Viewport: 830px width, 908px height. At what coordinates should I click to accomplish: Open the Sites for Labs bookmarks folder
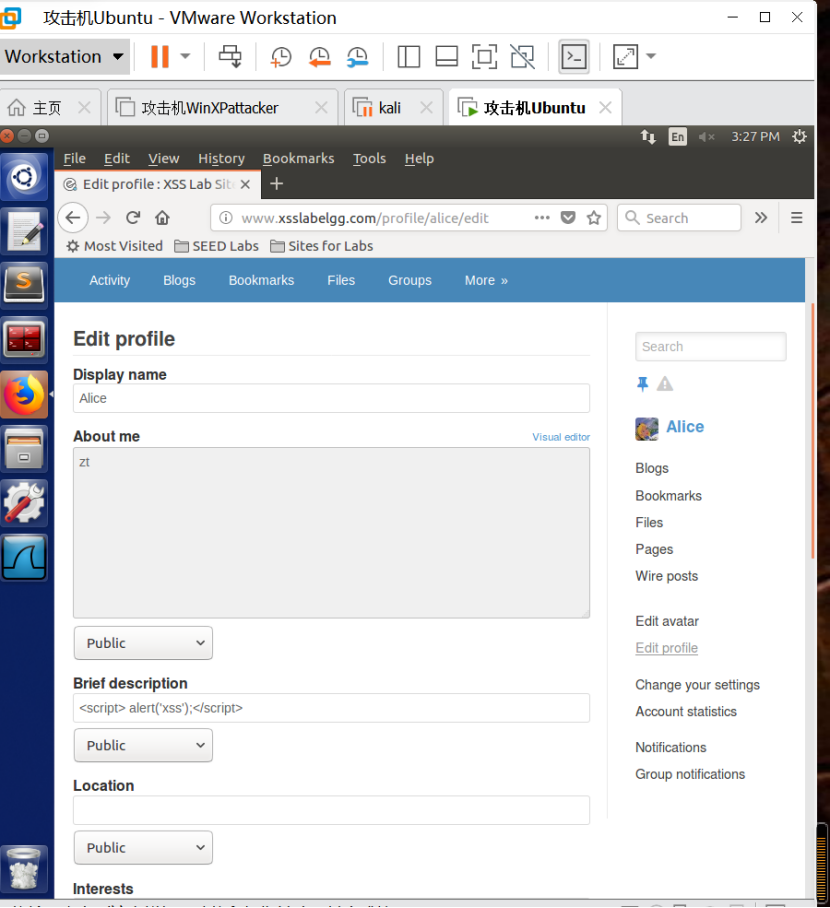[x=321, y=246]
